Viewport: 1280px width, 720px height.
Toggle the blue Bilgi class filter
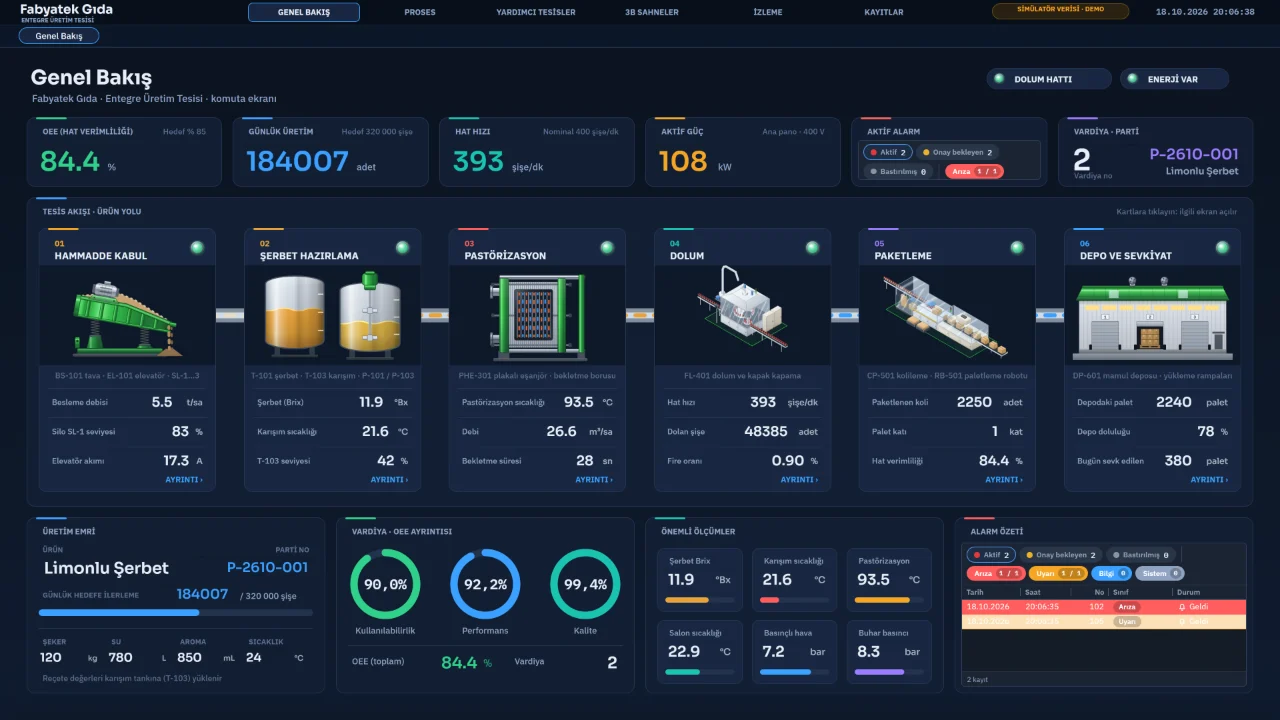pos(1112,573)
